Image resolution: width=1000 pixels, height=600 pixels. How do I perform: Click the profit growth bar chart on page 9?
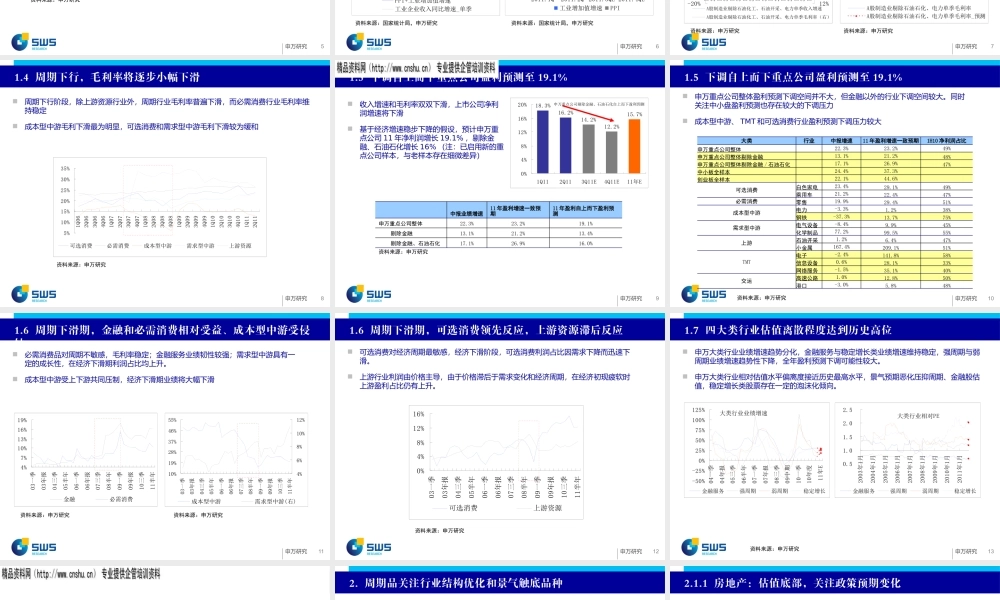(x=580, y=142)
